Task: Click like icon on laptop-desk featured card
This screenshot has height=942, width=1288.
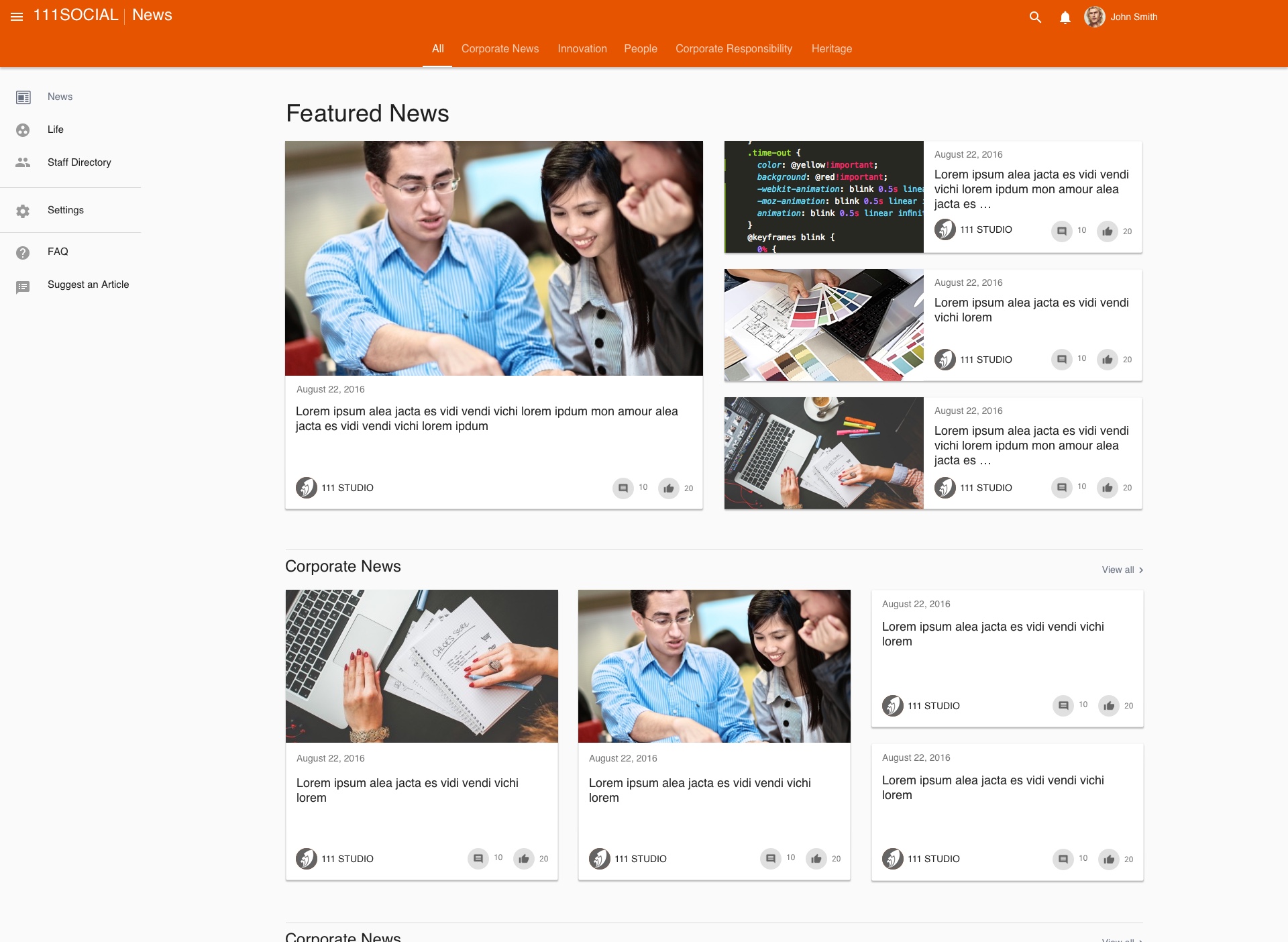Action: click(1108, 487)
